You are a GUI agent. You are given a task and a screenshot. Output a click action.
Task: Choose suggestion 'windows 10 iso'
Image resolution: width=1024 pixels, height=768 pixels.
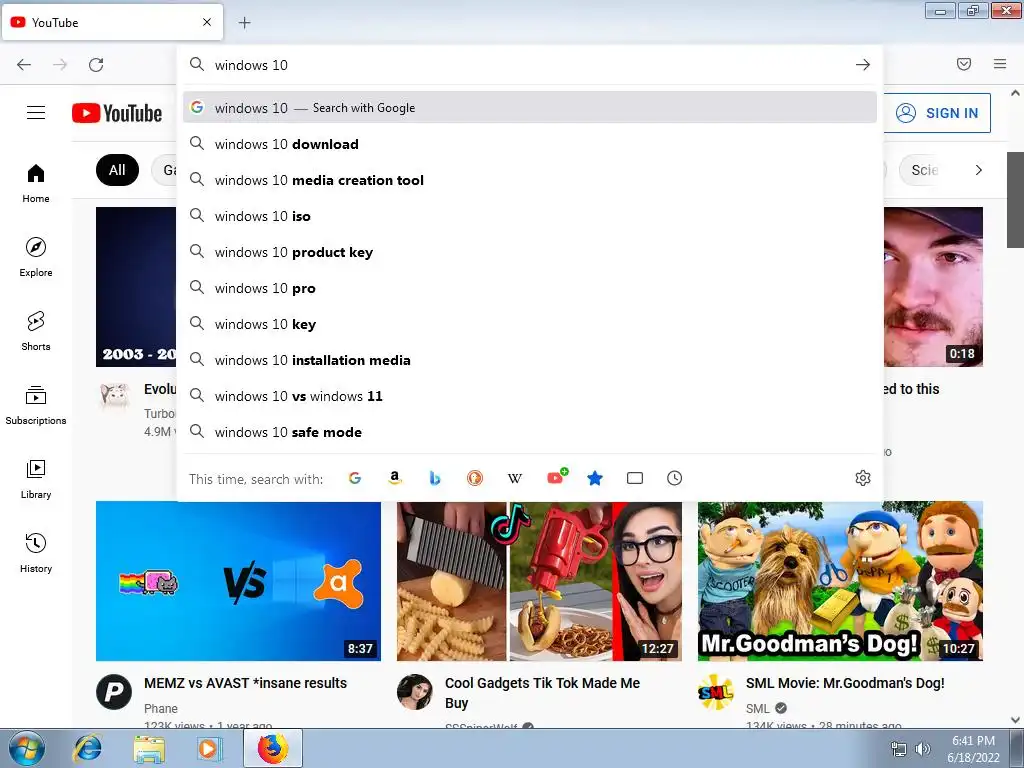point(530,216)
